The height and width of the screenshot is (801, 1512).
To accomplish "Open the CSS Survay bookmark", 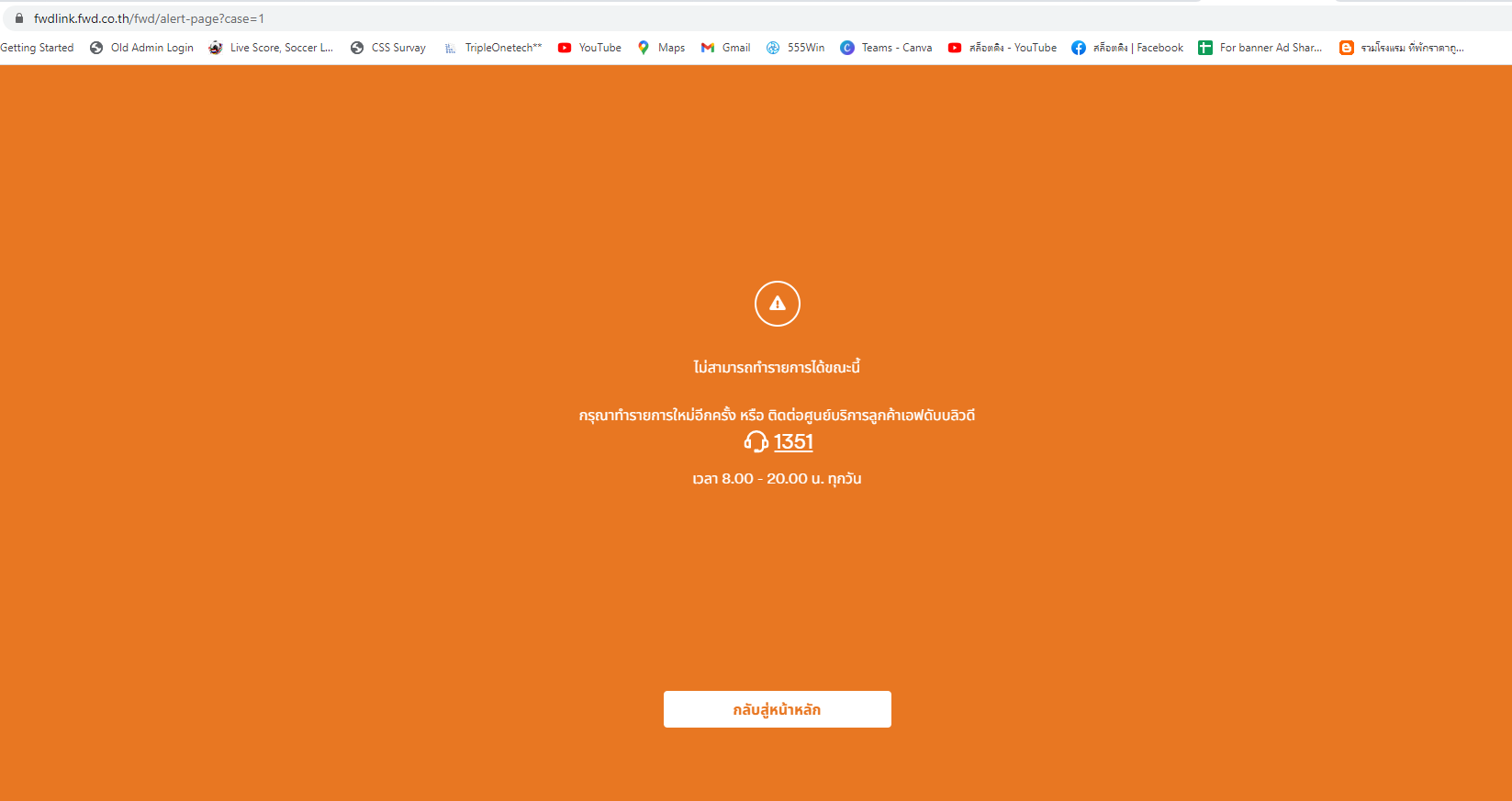I will (387, 48).
